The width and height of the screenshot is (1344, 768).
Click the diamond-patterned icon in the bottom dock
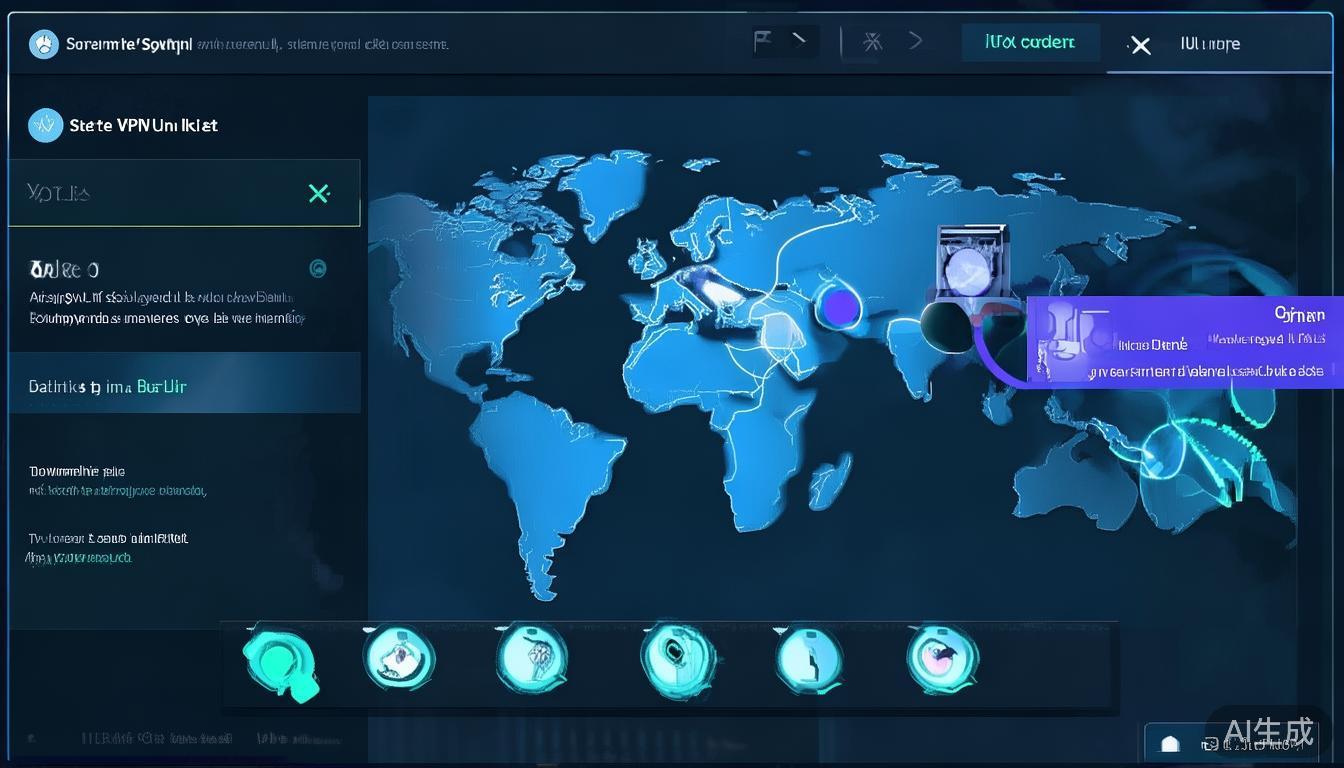click(532, 659)
